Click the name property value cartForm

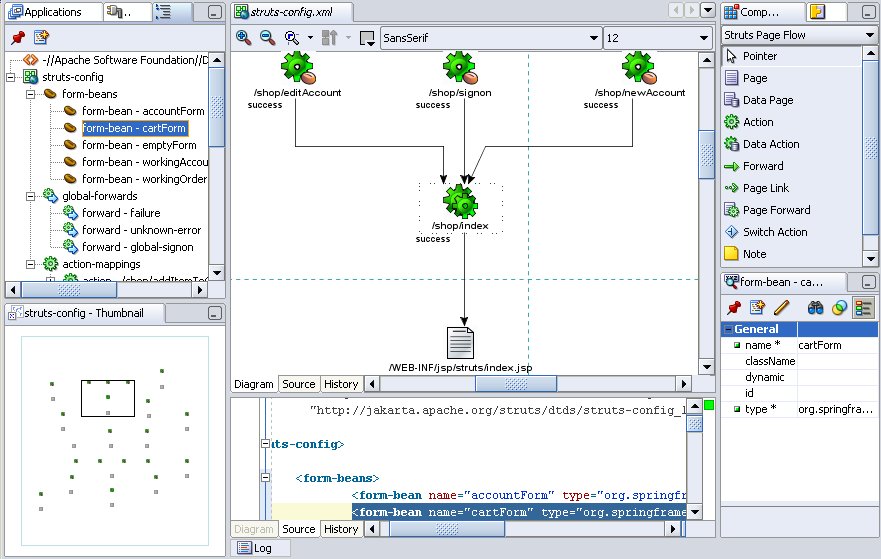coord(837,345)
